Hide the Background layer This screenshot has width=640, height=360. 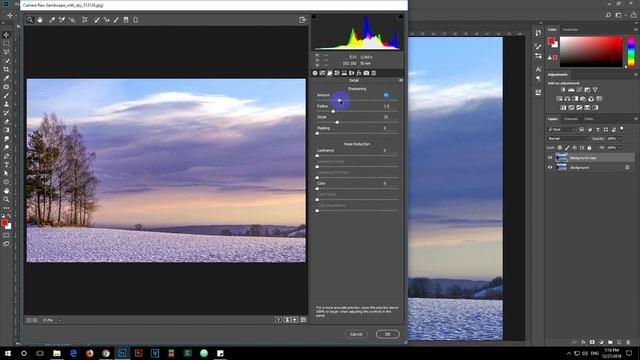pos(550,167)
